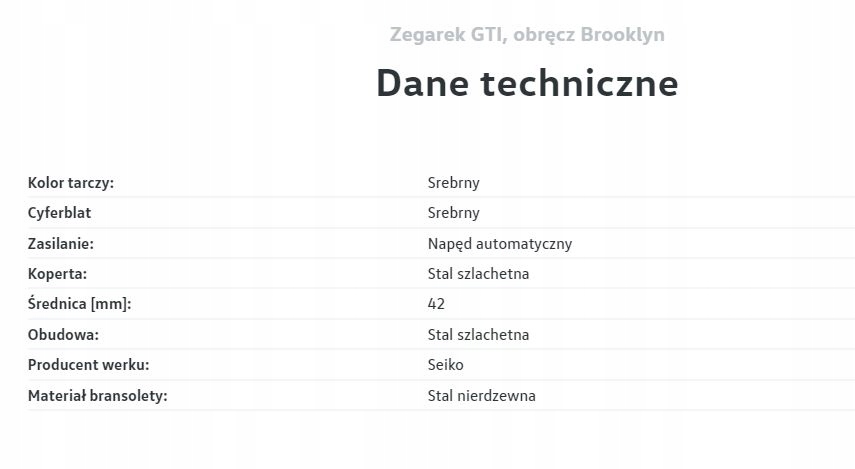Click the 'Seiko' movement manufacturer value

tap(446, 365)
